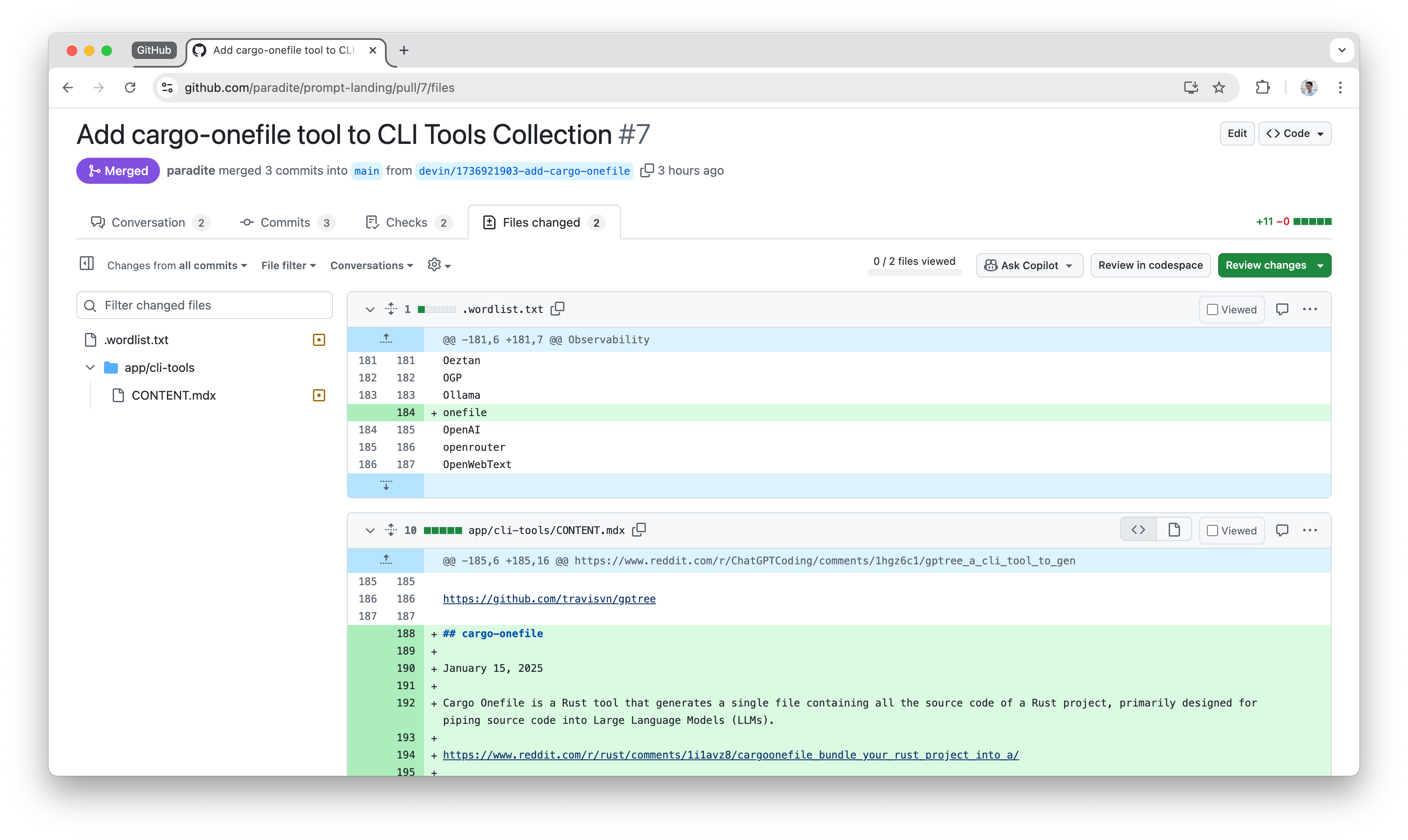
Task: Open more options for CONTENT.mdx file
Action: pyautogui.click(x=1310, y=531)
